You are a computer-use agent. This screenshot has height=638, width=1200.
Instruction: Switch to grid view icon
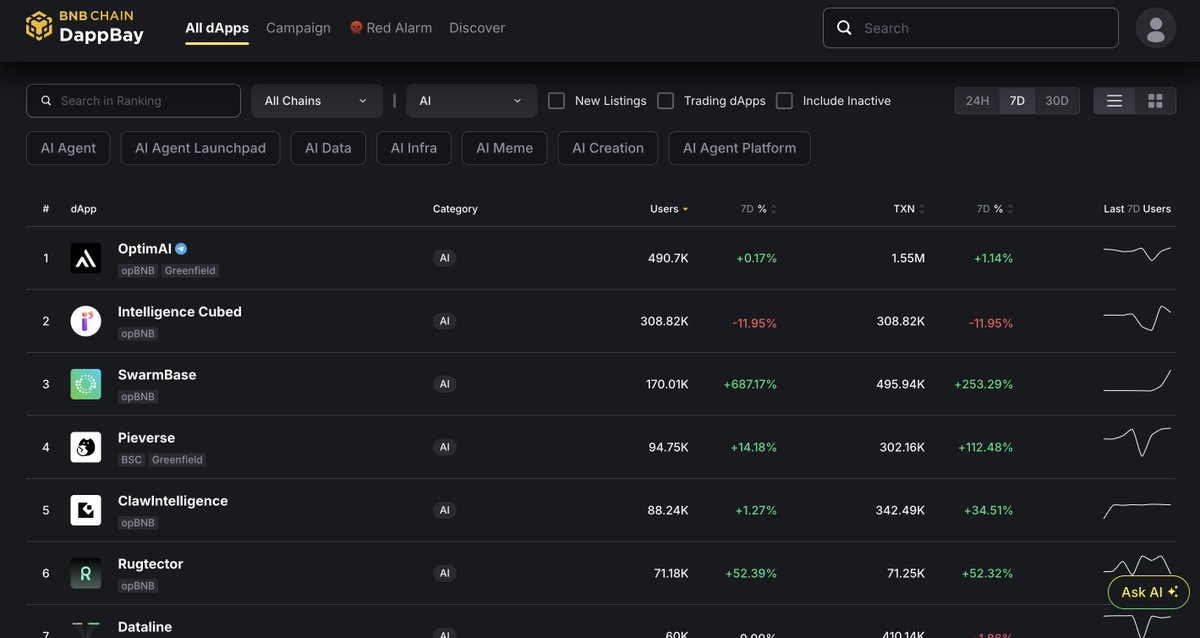(x=1155, y=101)
